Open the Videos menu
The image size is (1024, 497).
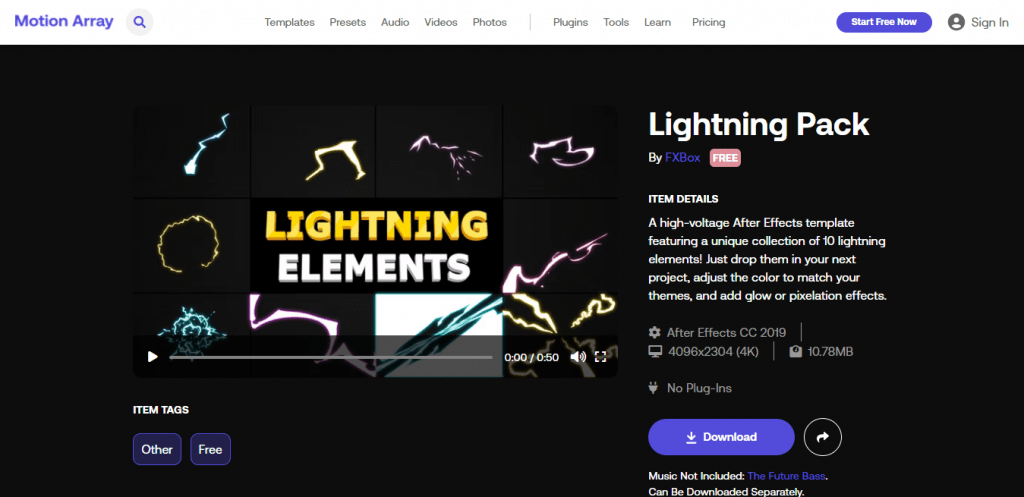tap(441, 22)
